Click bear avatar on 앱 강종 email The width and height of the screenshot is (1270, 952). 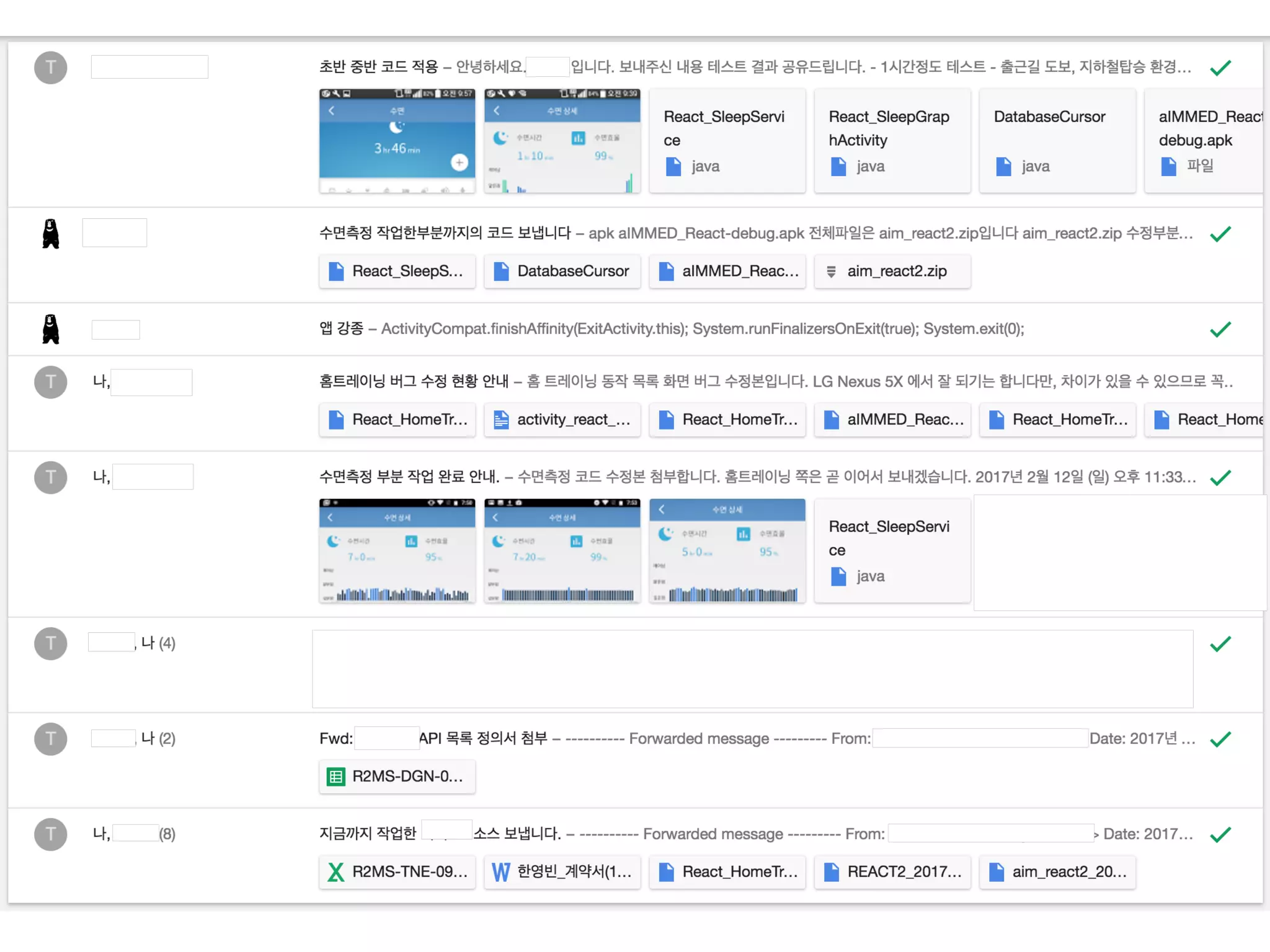tap(51, 329)
